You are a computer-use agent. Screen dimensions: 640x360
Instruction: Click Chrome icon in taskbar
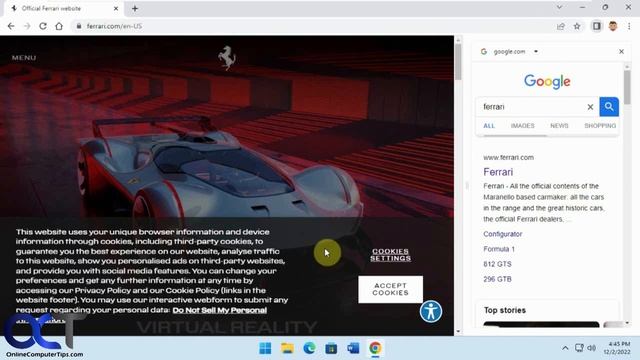tap(375, 348)
